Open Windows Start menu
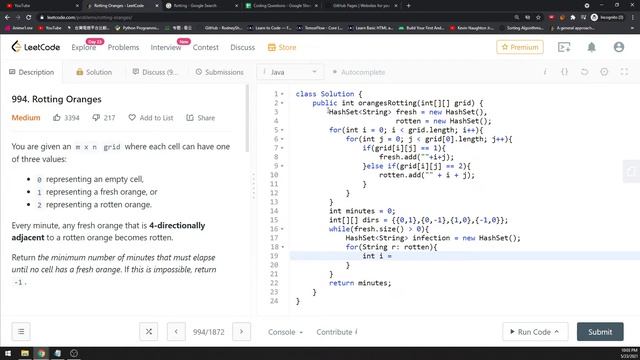Image resolution: width=640 pixels, height=360 pixels. pos(8,353)
